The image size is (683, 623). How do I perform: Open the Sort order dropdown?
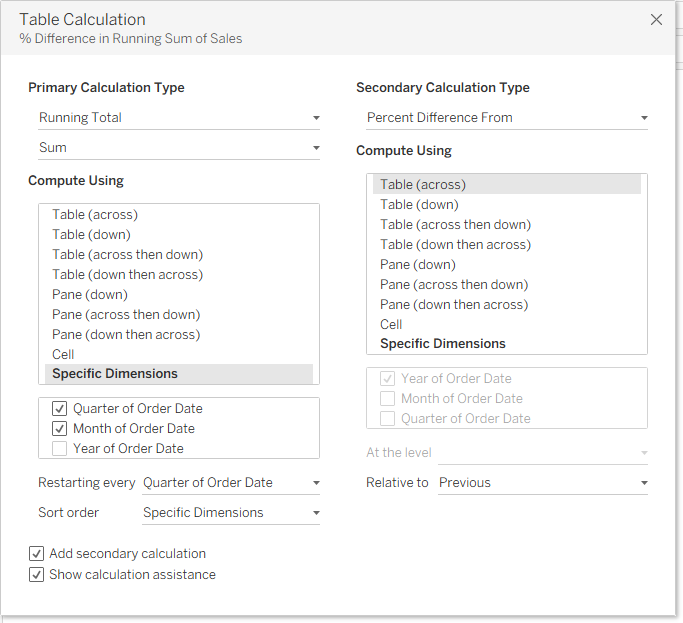coord(231,513)
